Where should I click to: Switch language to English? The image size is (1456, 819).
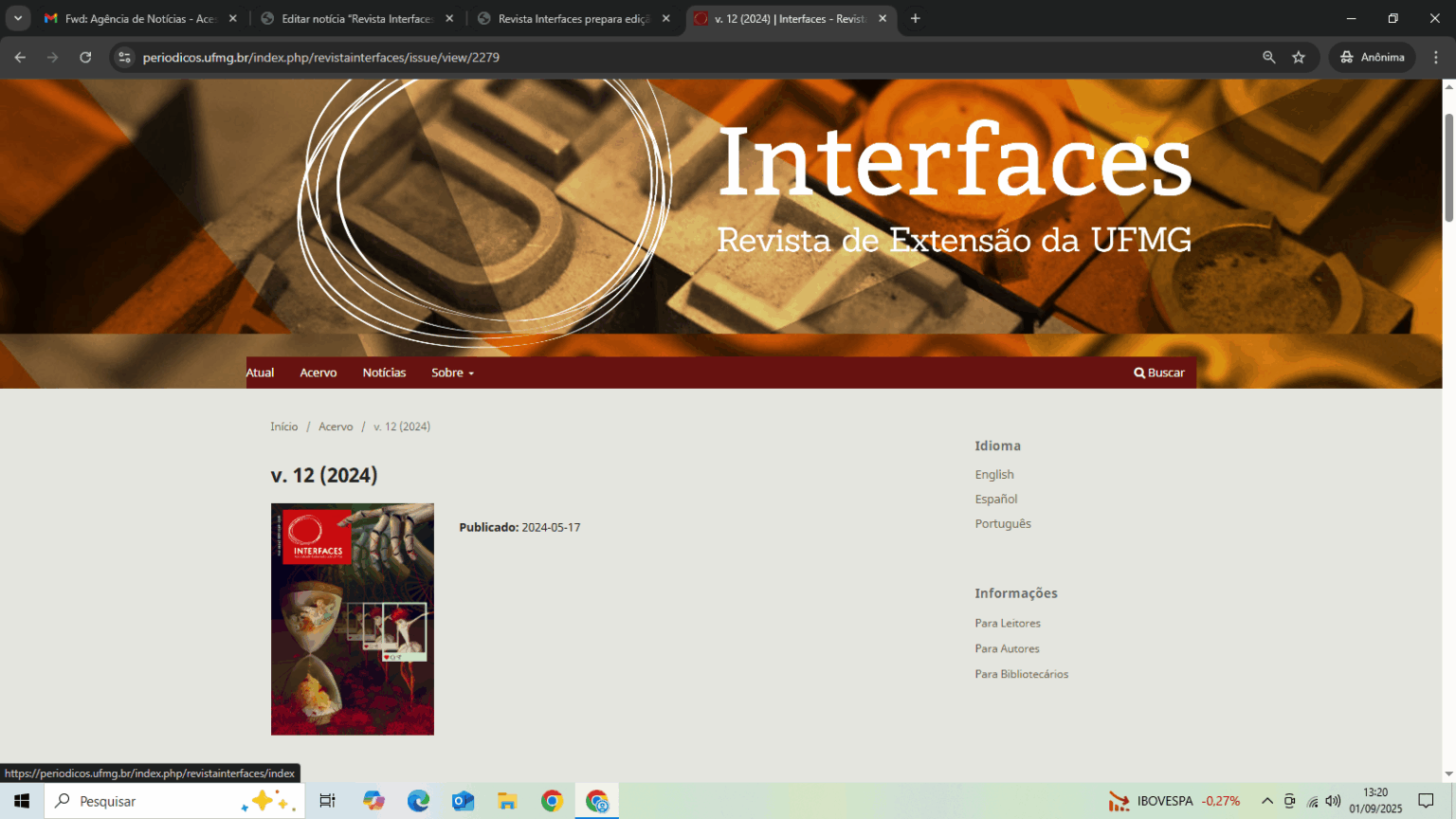pos(993,474)
